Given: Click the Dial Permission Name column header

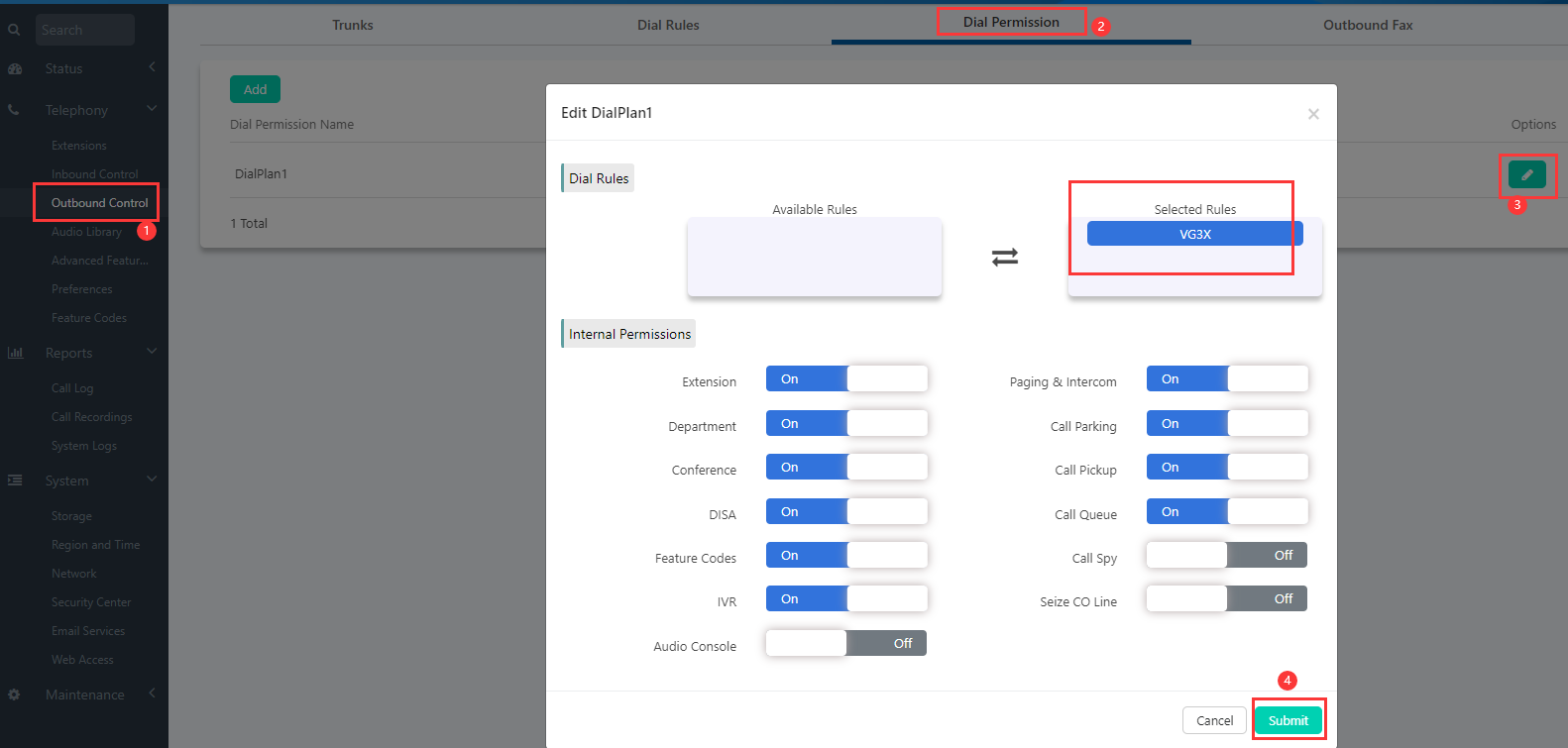Looking at the screenshot, I should pyautogui.click(x=291, y=124).
